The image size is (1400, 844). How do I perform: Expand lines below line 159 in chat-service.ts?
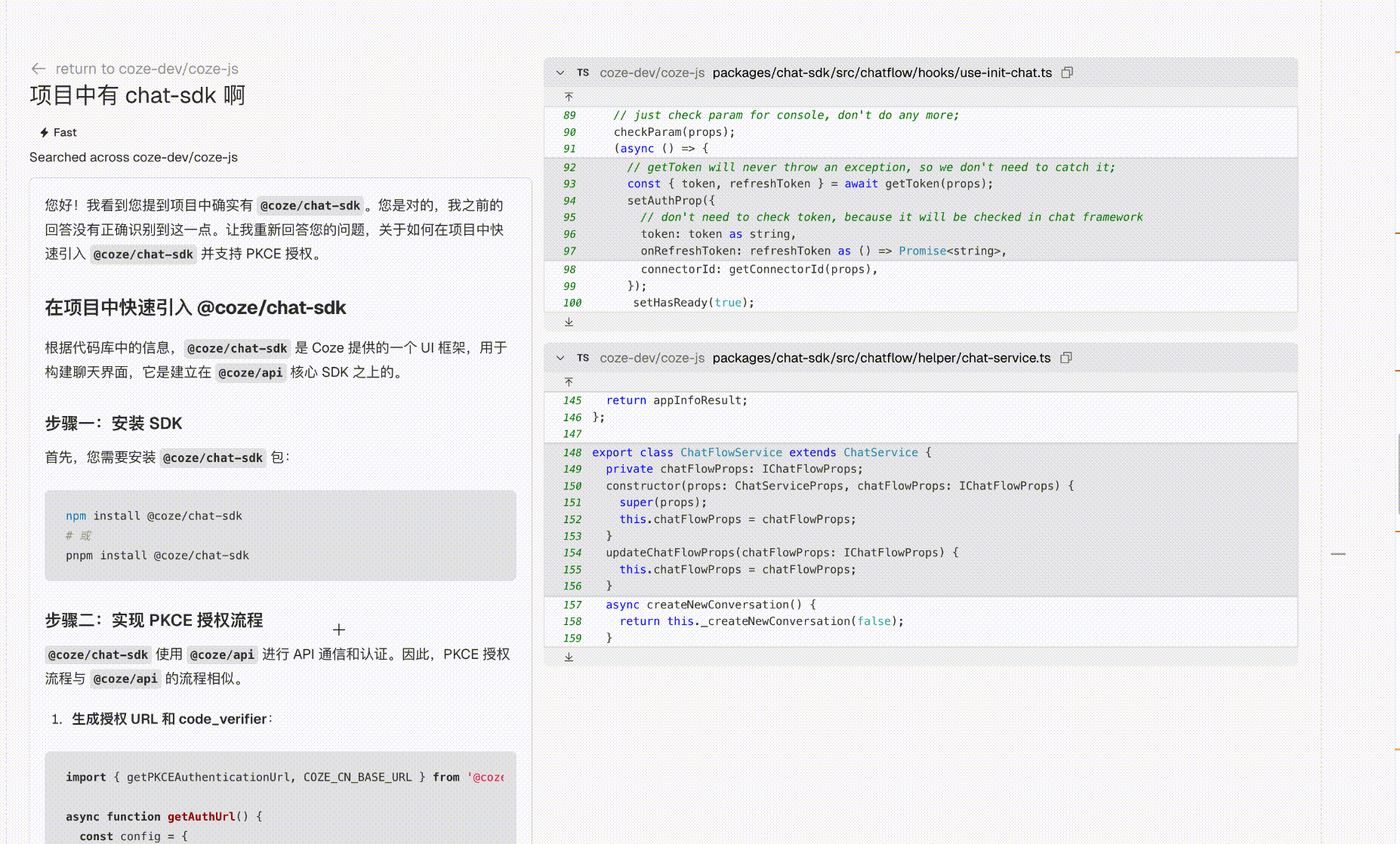point(569,658)
